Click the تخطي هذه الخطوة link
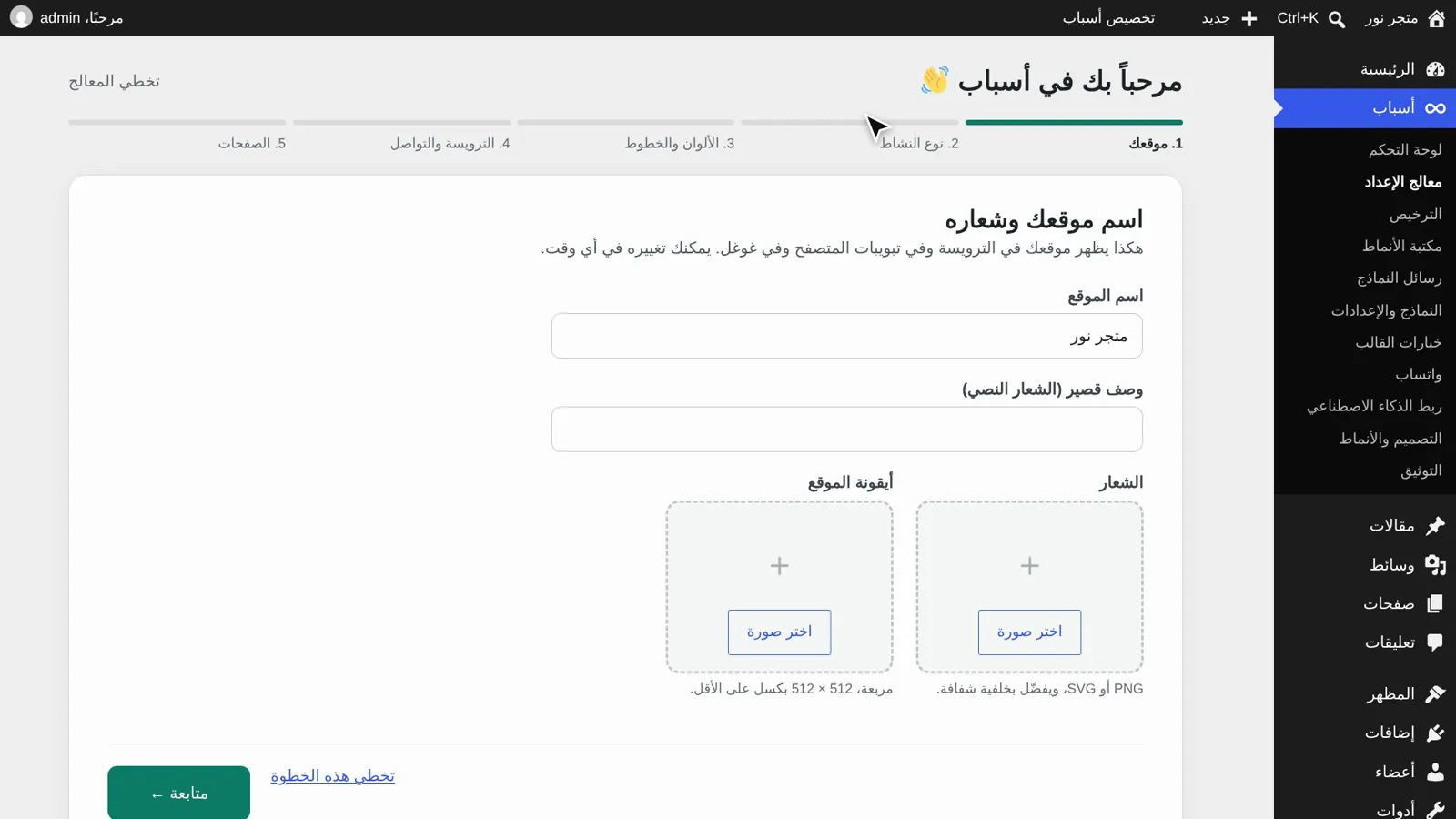 pos(332,776)
